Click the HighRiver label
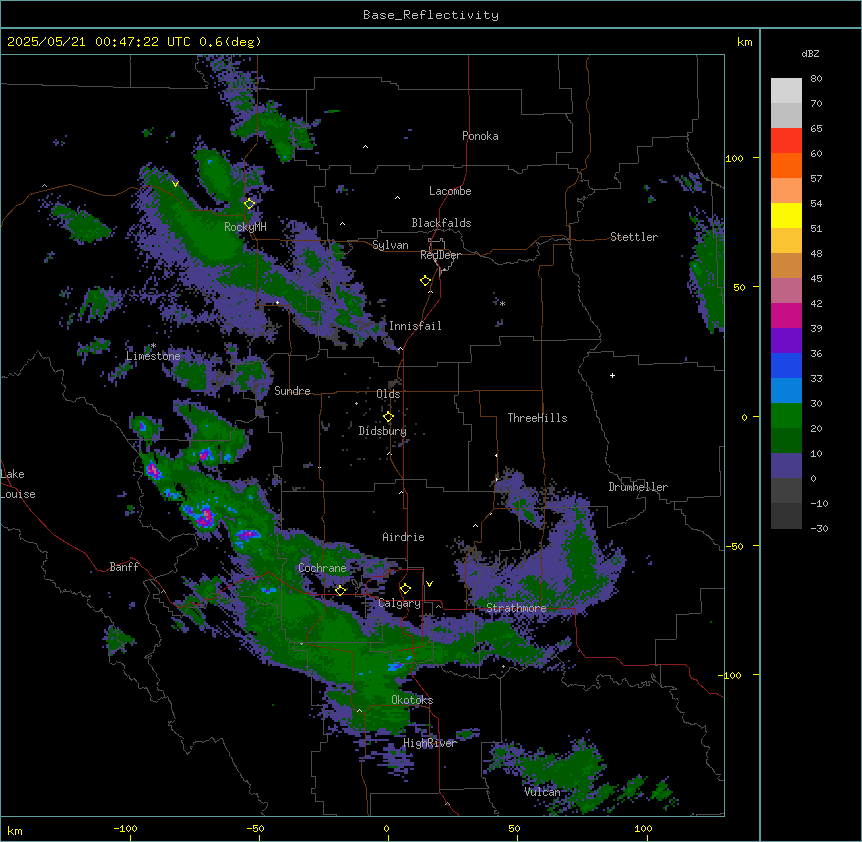 [x=430, y=743]
